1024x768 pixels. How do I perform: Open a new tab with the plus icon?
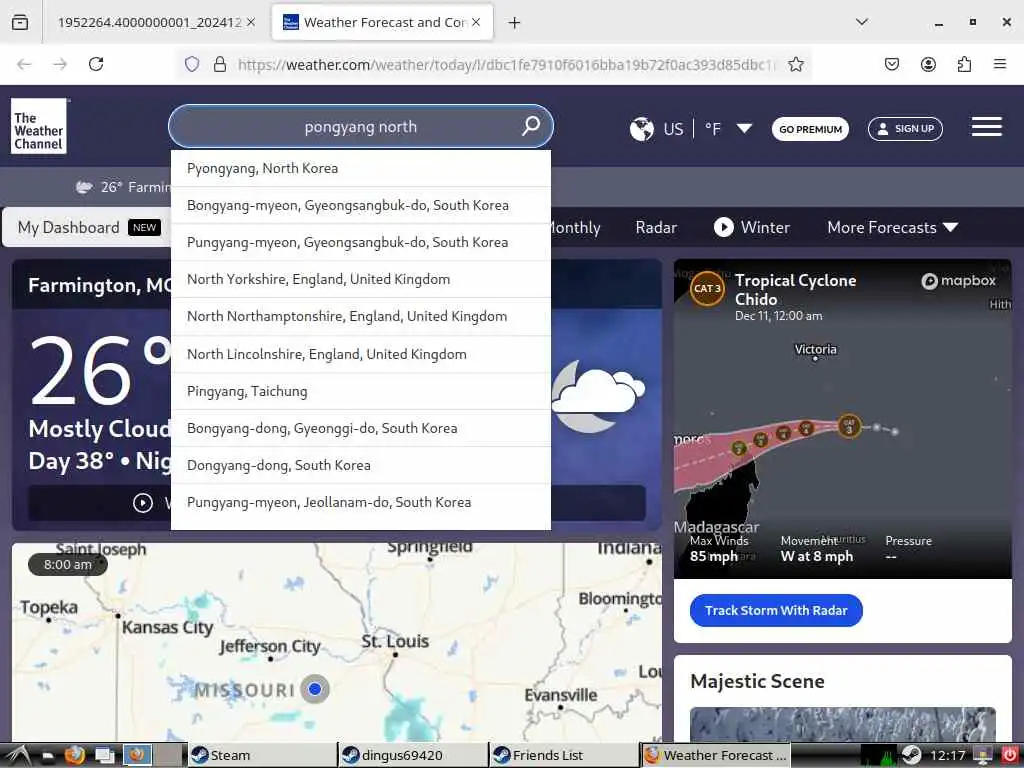(x=515, y=23)
